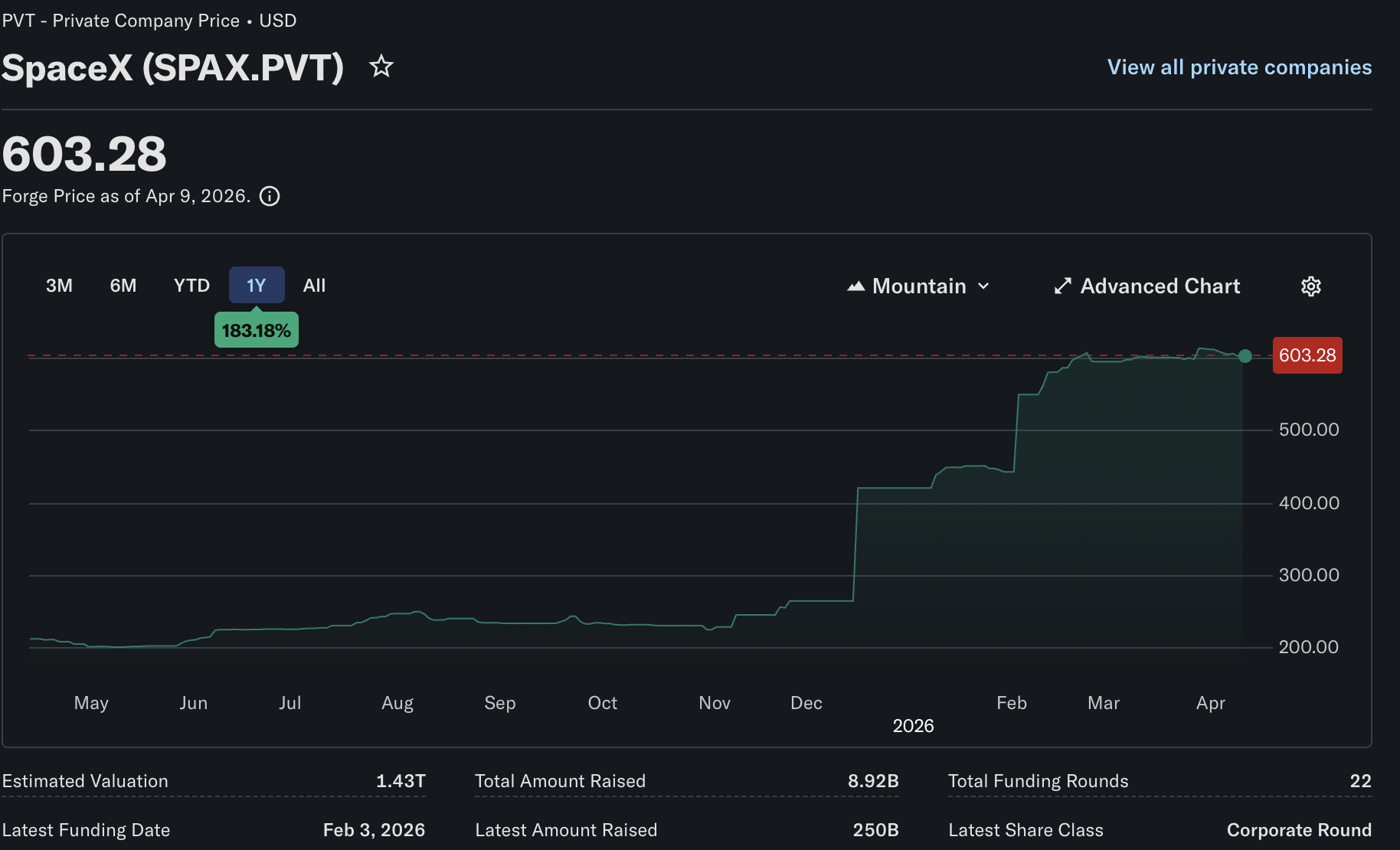
Task: Select the YTD time range
Action: [x=191, y=285]
